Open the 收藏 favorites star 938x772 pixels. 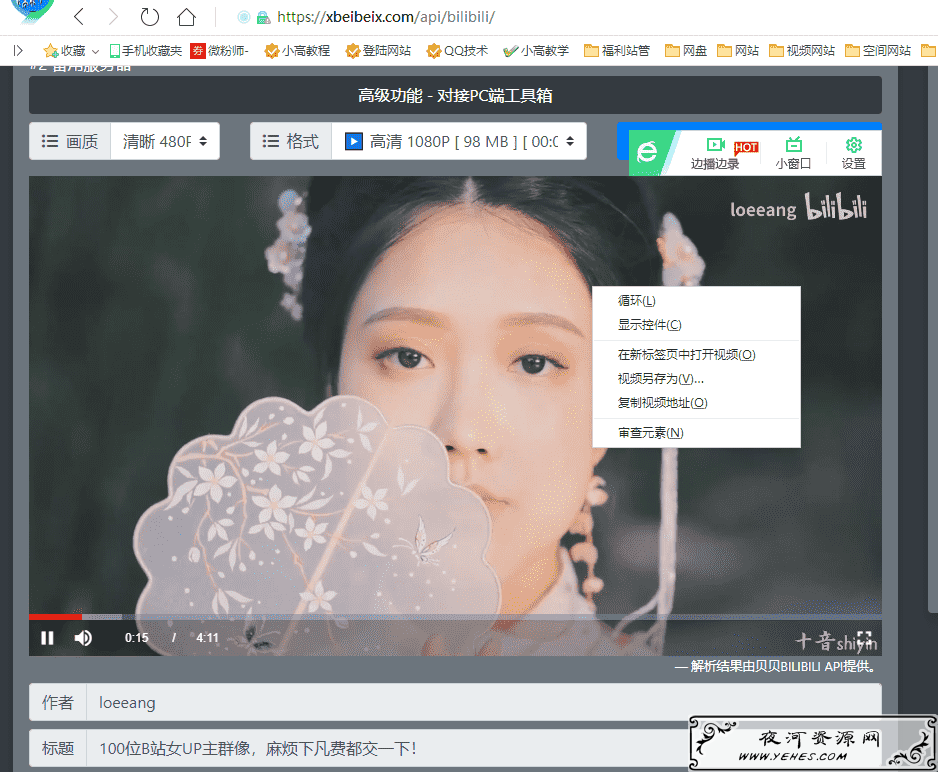[65, 51]
